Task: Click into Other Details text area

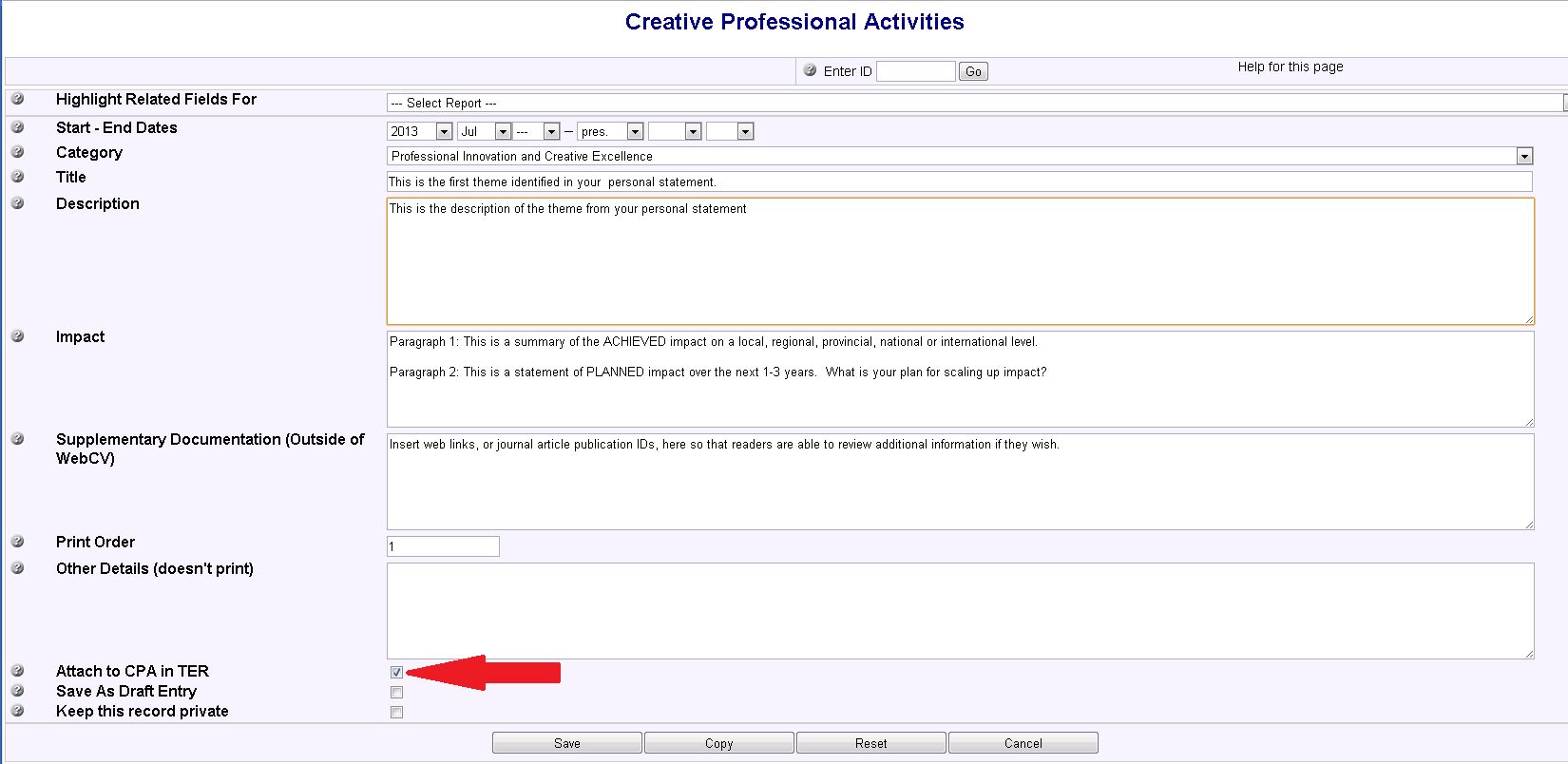Action: tap(961, 611)
